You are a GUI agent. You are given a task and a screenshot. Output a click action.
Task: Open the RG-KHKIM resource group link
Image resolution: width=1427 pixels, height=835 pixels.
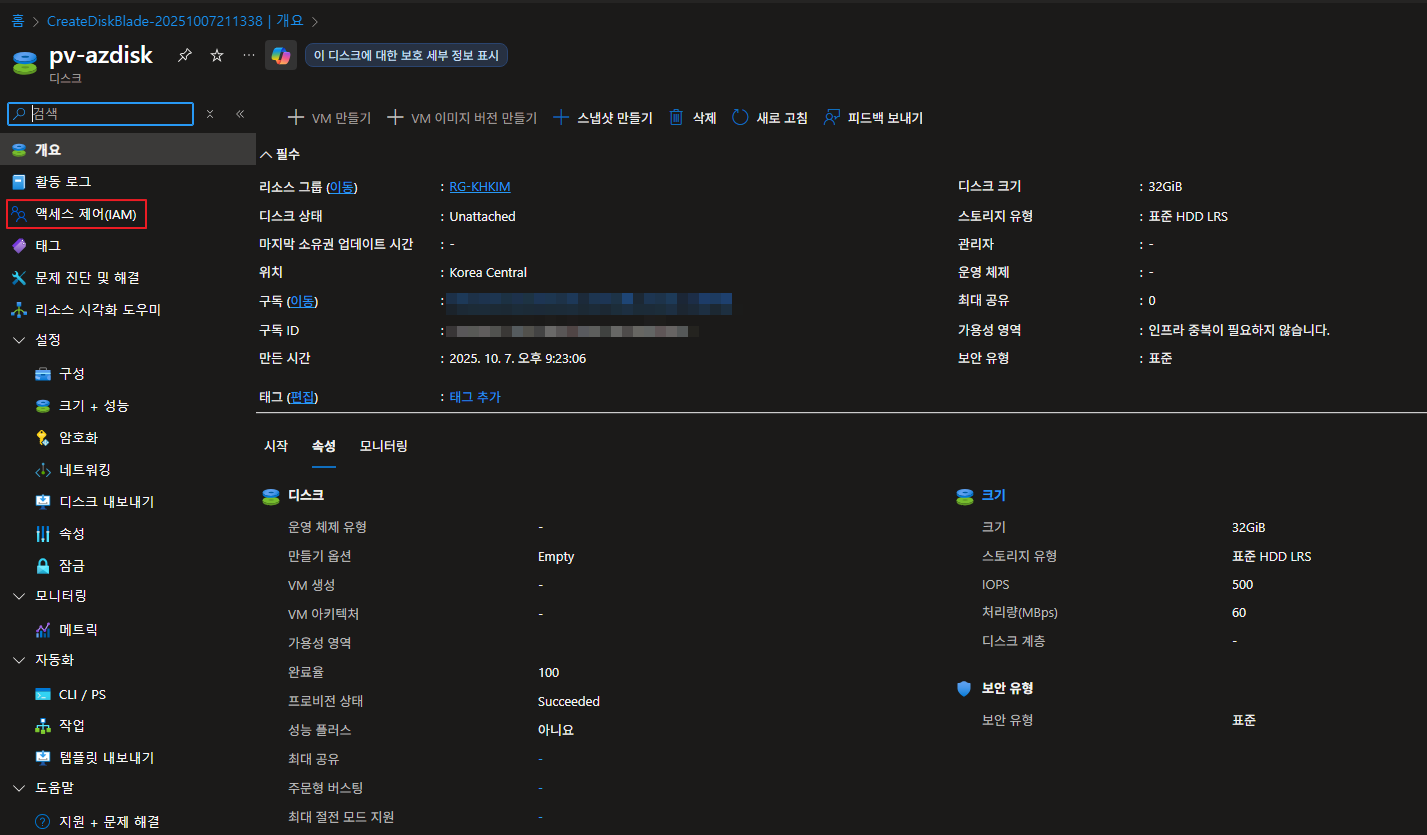[x=480, y=187]
